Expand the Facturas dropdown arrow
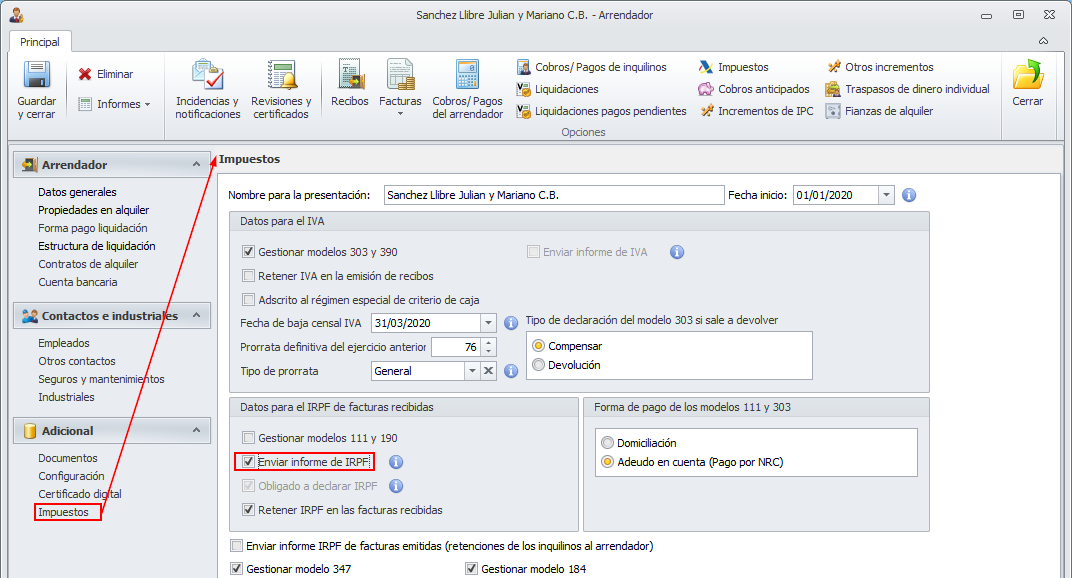This screenshot has width=1072, height=578. tap(400, 114)
